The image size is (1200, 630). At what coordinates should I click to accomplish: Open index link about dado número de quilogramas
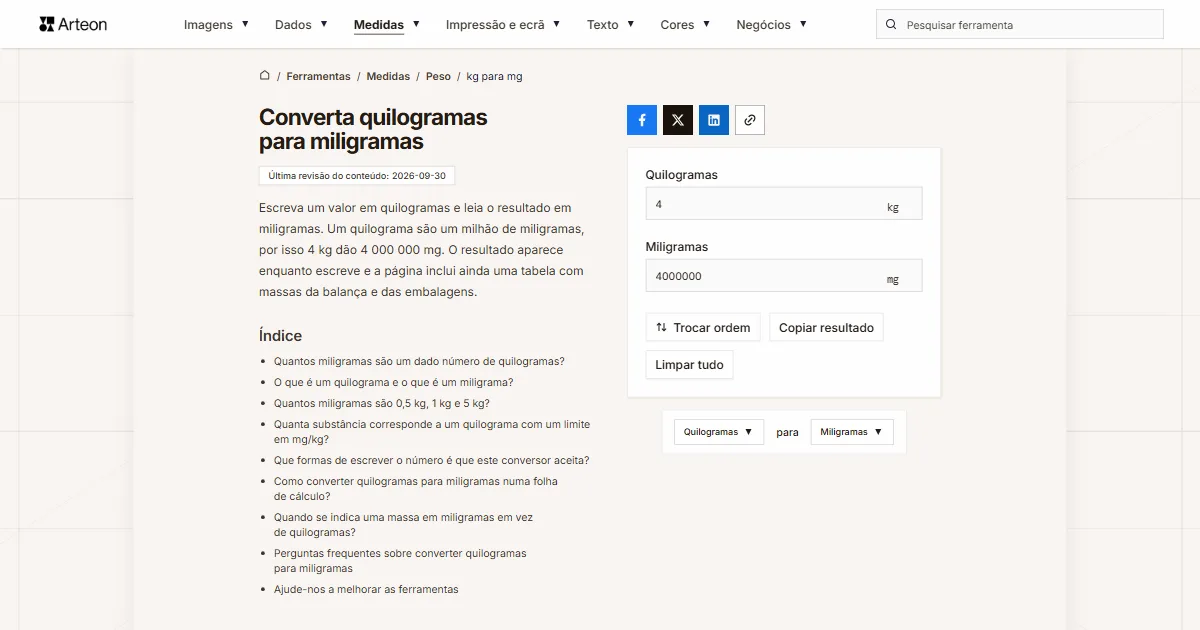(x=419, y=361)
